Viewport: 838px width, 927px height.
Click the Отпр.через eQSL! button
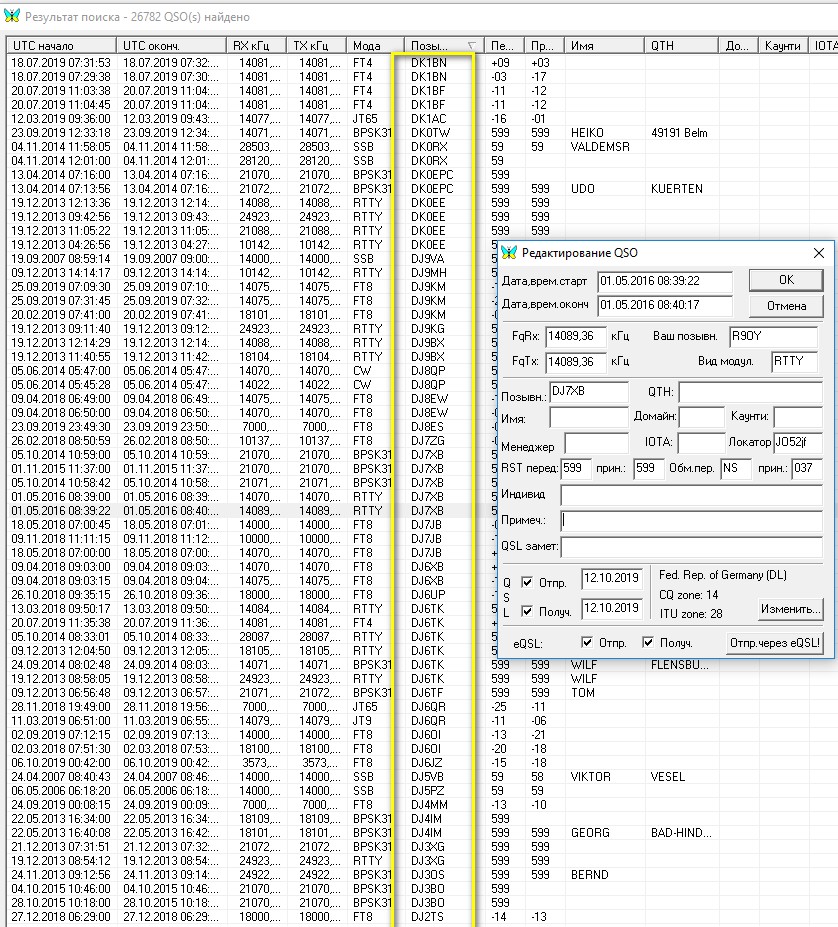coord(775,642)
